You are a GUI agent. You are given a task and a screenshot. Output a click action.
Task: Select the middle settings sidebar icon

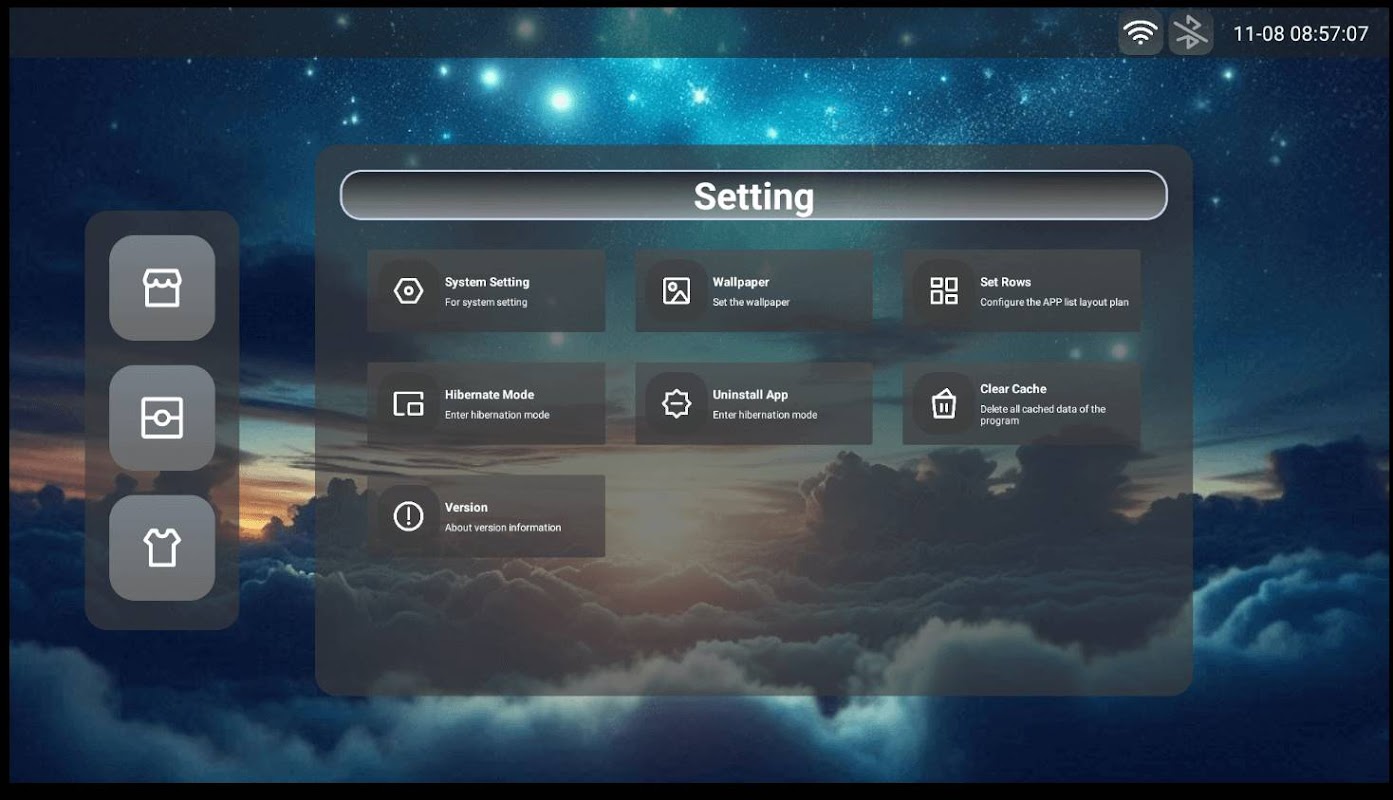162,418
